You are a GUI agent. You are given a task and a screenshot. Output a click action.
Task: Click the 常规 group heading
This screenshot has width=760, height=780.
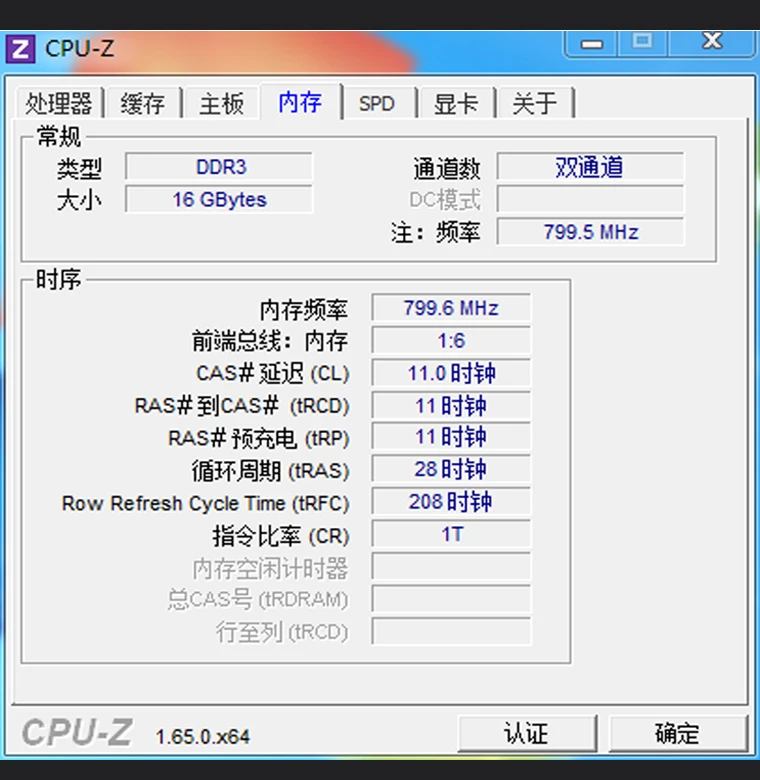pos(59,136)
